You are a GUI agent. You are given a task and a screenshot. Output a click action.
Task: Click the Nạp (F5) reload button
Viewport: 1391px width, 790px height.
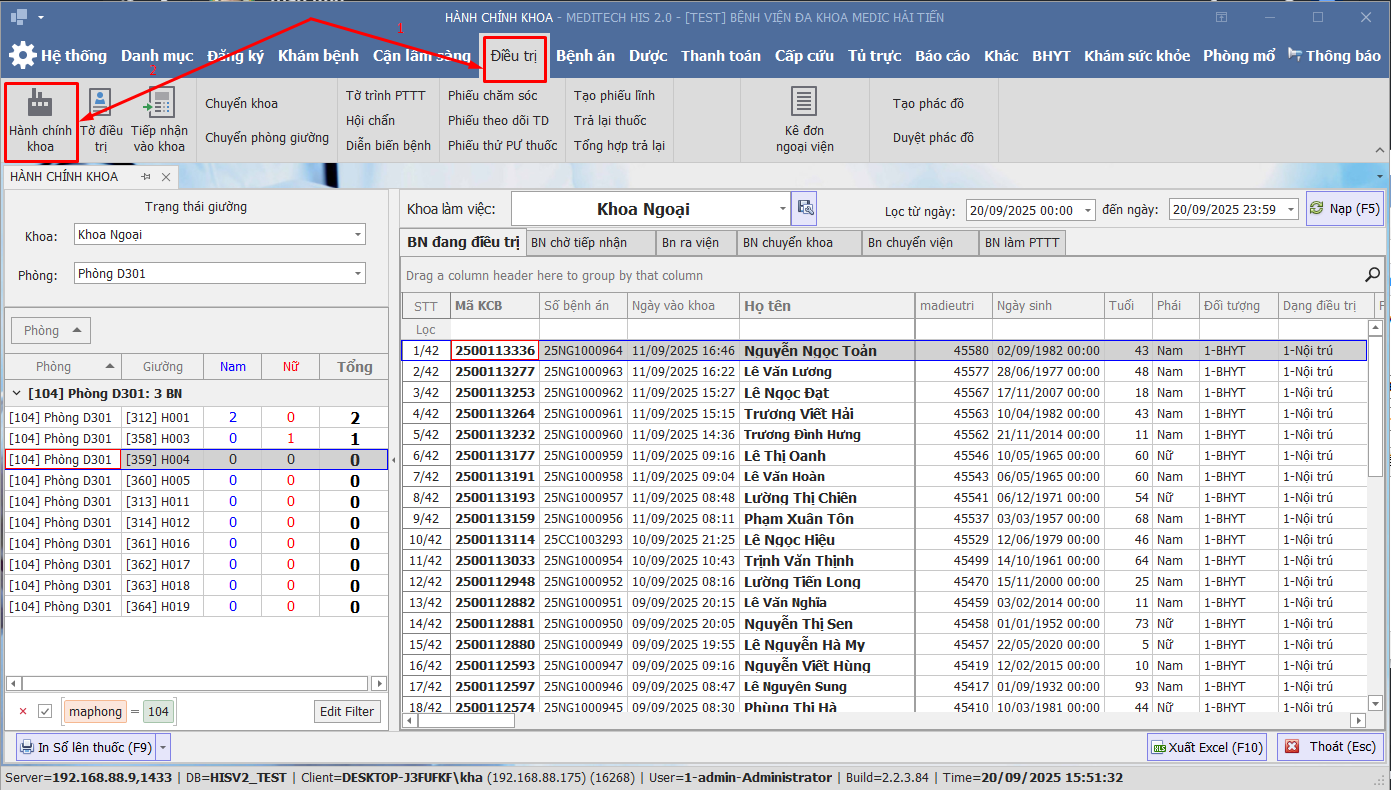click(x=1344, y=209)
